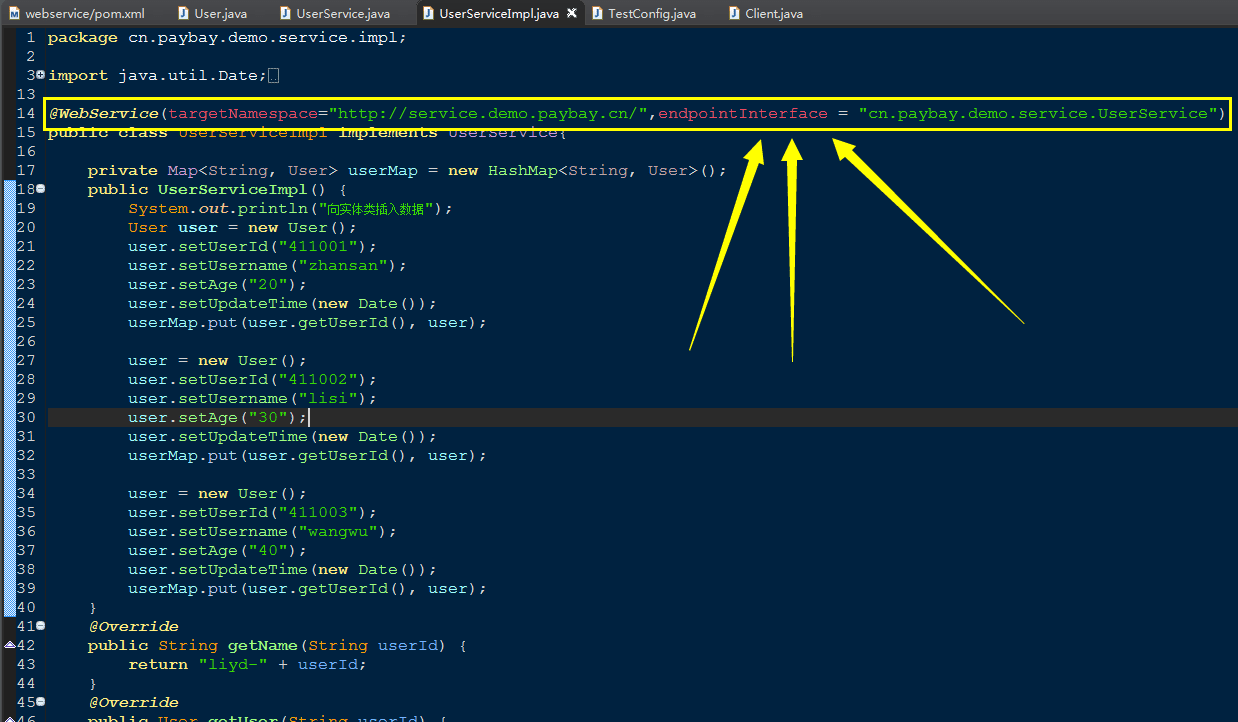Click the highlighted @WebService annotation text

104,113
